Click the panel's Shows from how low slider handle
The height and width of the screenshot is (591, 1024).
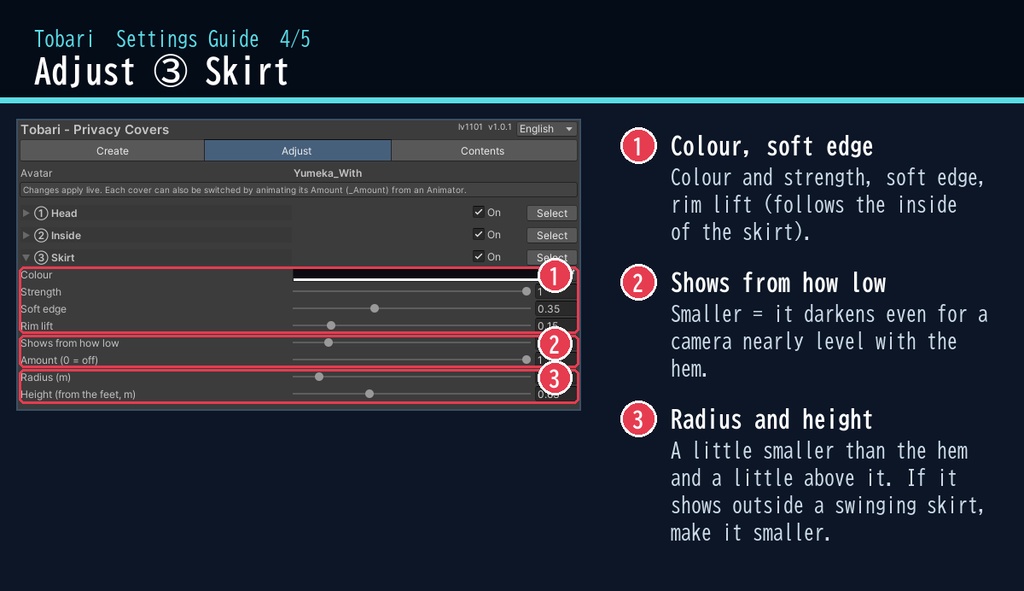[x=328, y=342]
